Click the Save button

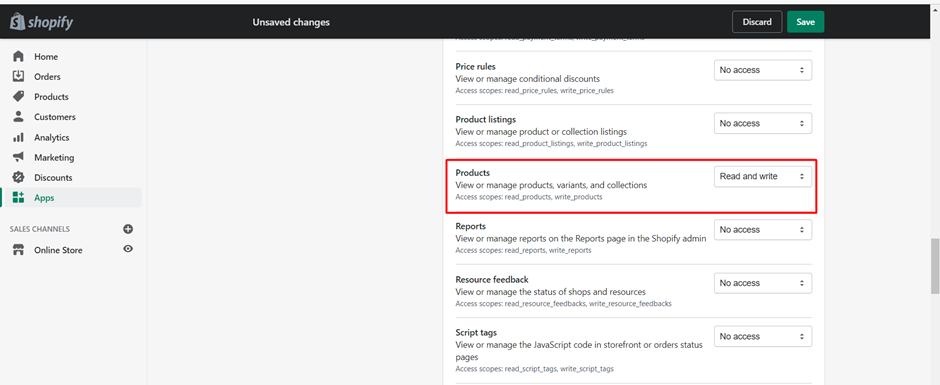coord(805,22)
